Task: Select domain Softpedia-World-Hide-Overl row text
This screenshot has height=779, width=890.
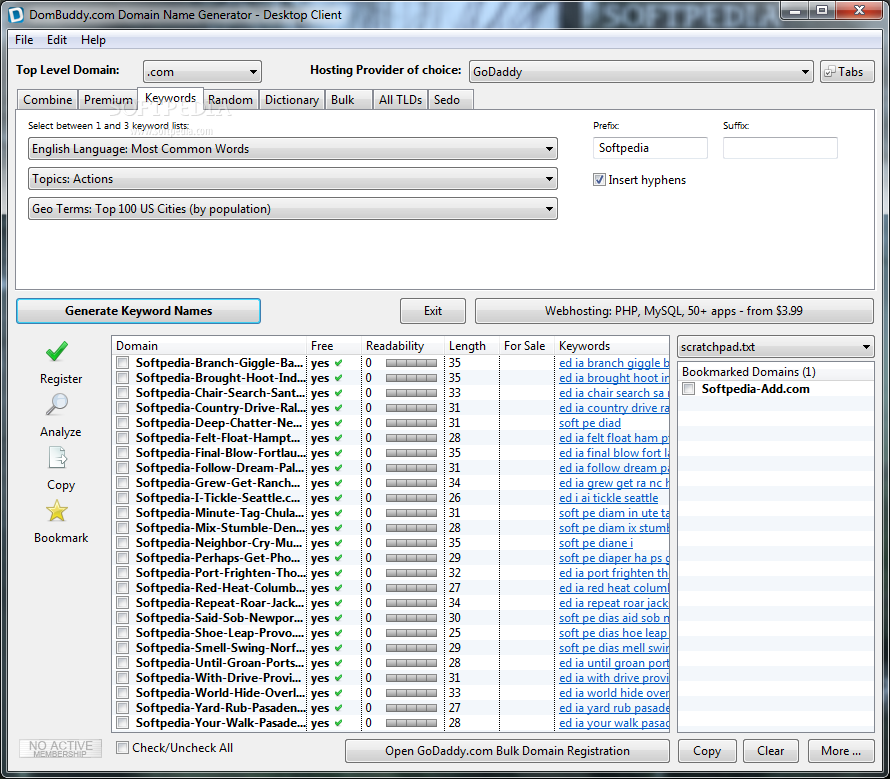Action: (x=220, y=693)
